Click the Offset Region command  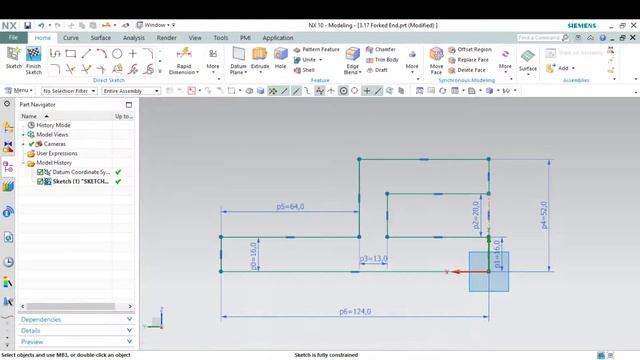click(470, 49)
